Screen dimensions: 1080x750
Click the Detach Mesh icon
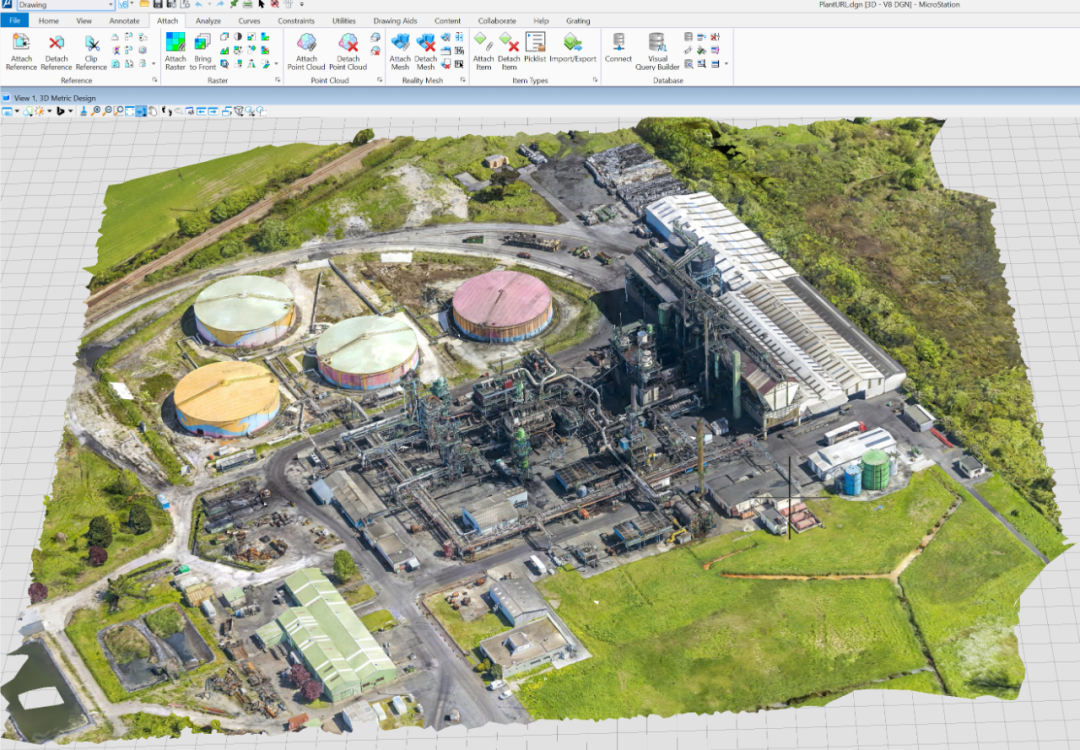coord(426,44)
